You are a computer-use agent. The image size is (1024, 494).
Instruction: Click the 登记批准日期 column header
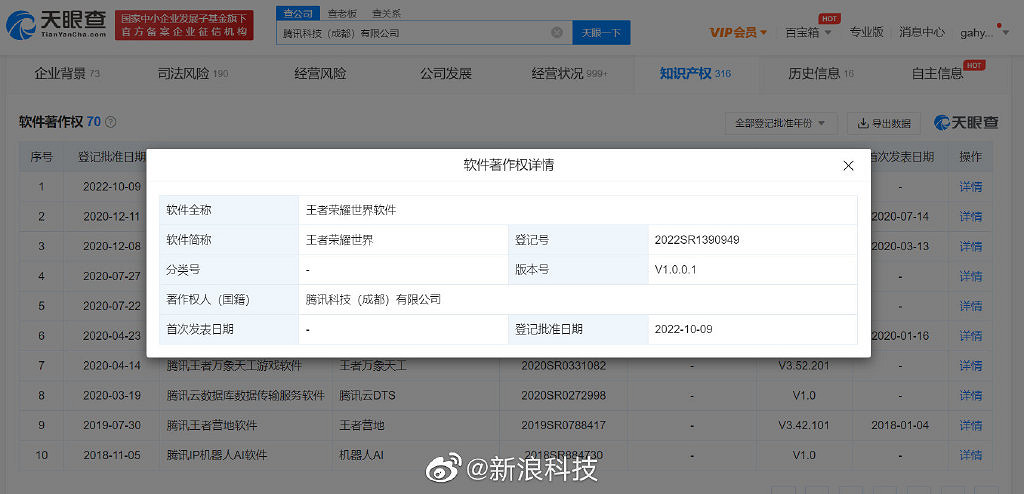point(112,157)
